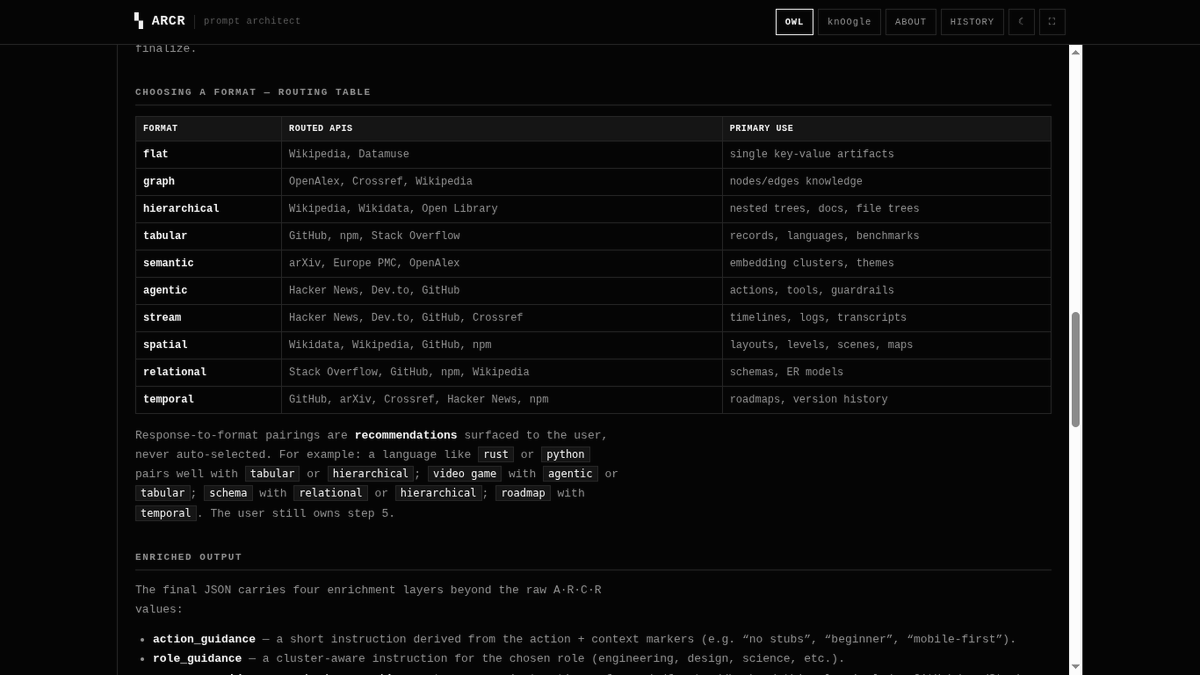Screen dimensions: 1200x675
Task: Click the ARCR logo icon
Action: pyautogui.click(x=139, y=21)
